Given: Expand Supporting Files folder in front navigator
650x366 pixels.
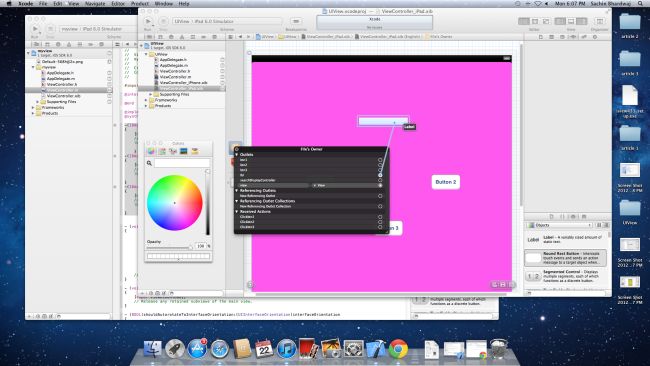Looking at the screenshot, I should click(151, 95).
